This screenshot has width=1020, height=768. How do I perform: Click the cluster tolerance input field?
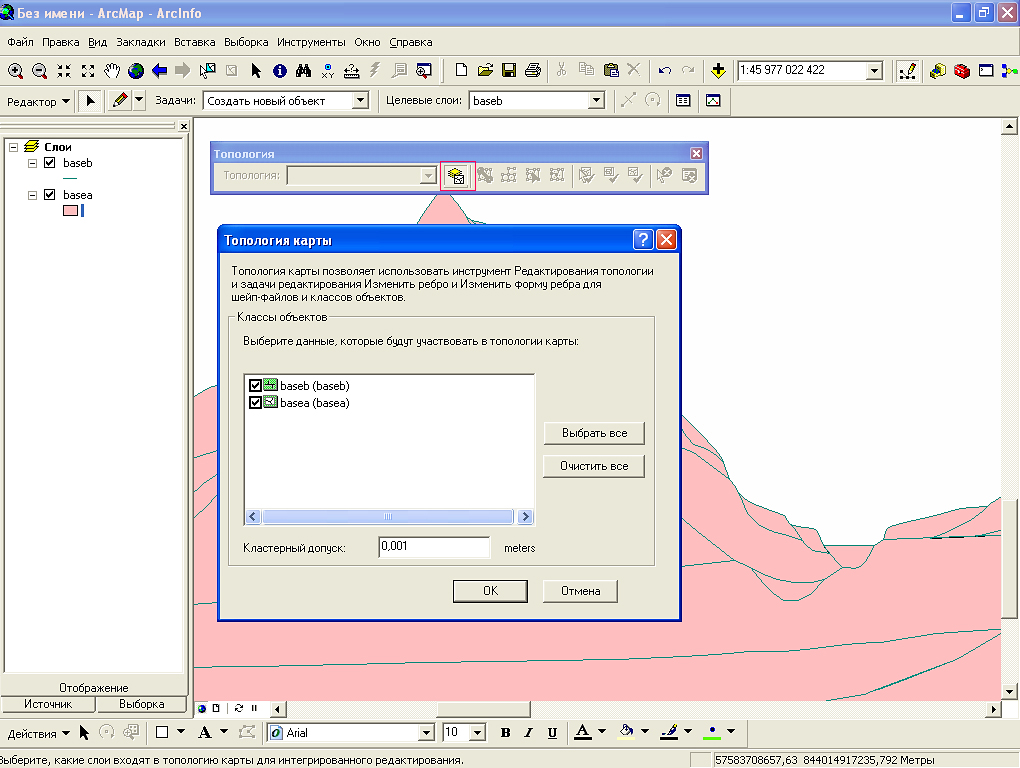point(434,547)
